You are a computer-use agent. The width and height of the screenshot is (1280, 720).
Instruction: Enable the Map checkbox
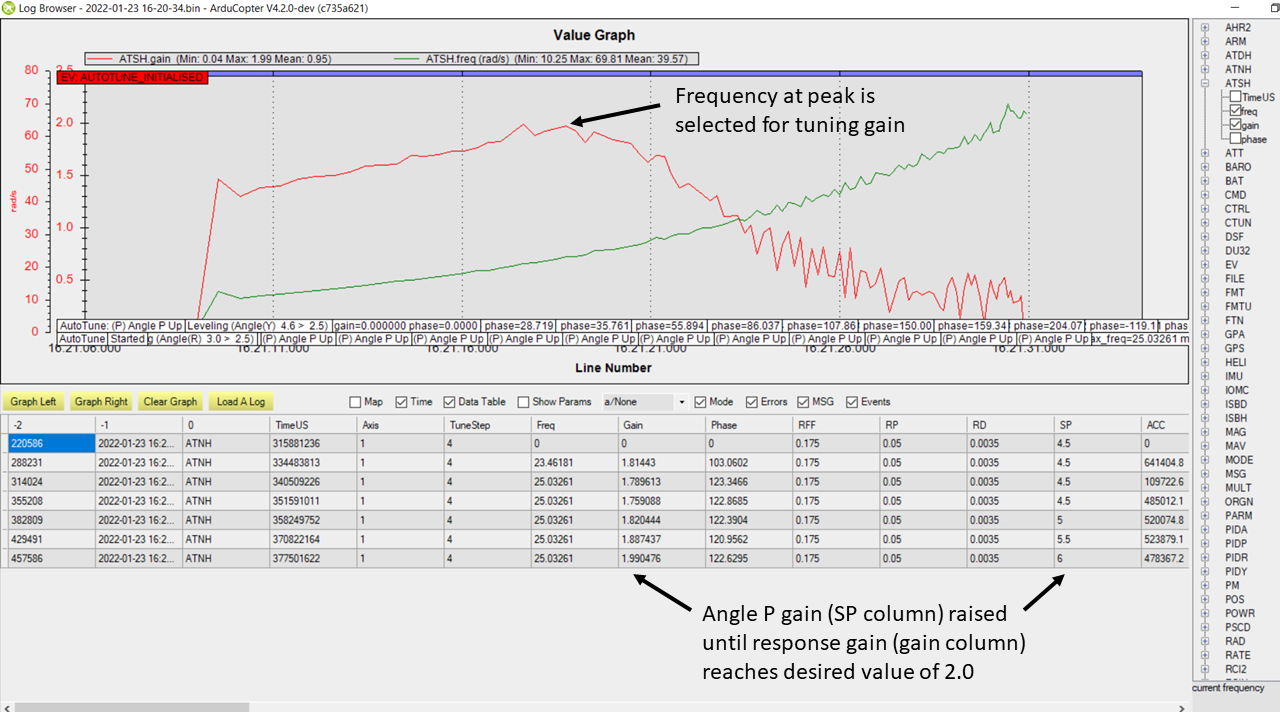click(x=356, y=402)
